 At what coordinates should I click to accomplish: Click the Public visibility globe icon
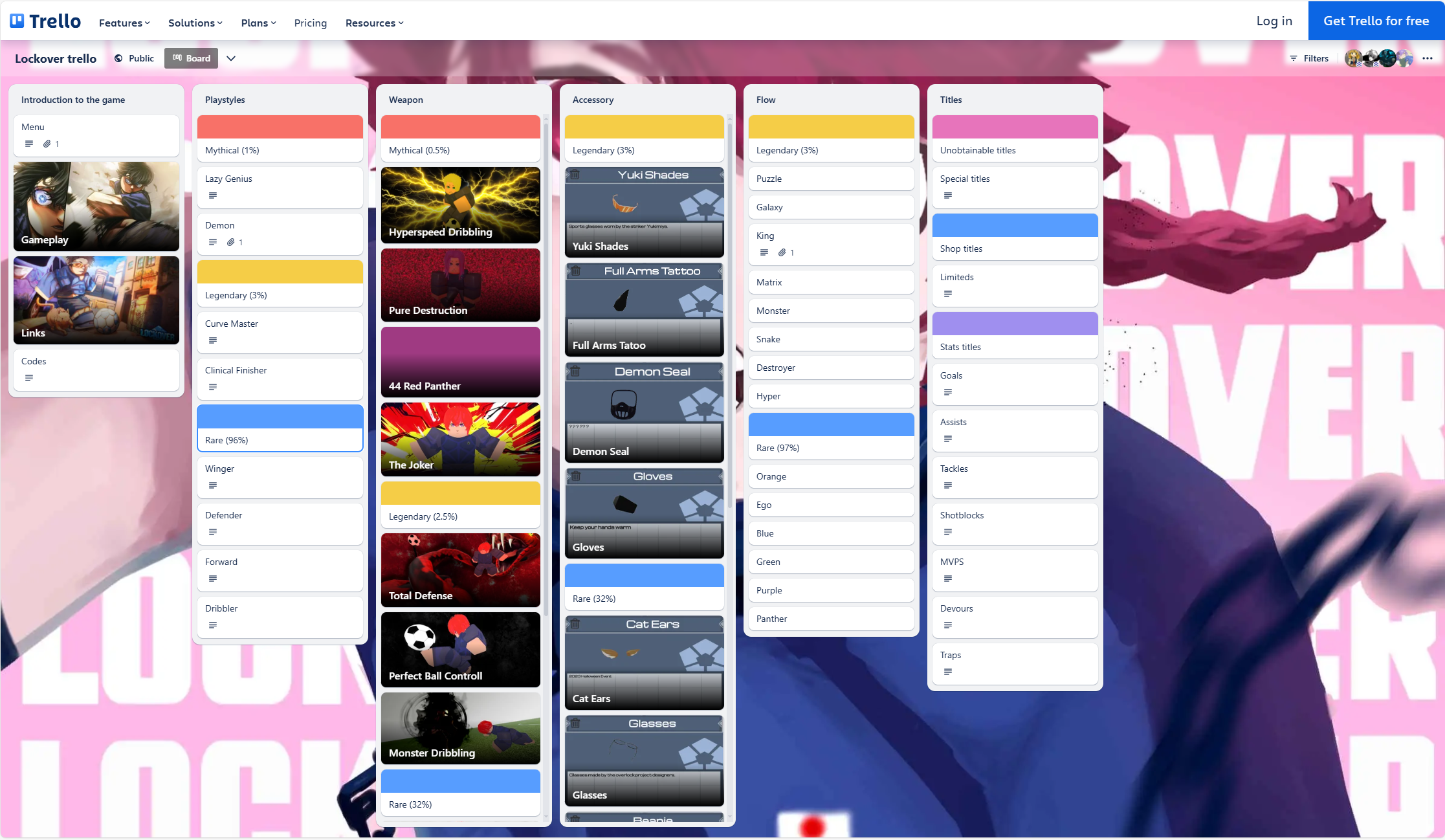[118, 58]
